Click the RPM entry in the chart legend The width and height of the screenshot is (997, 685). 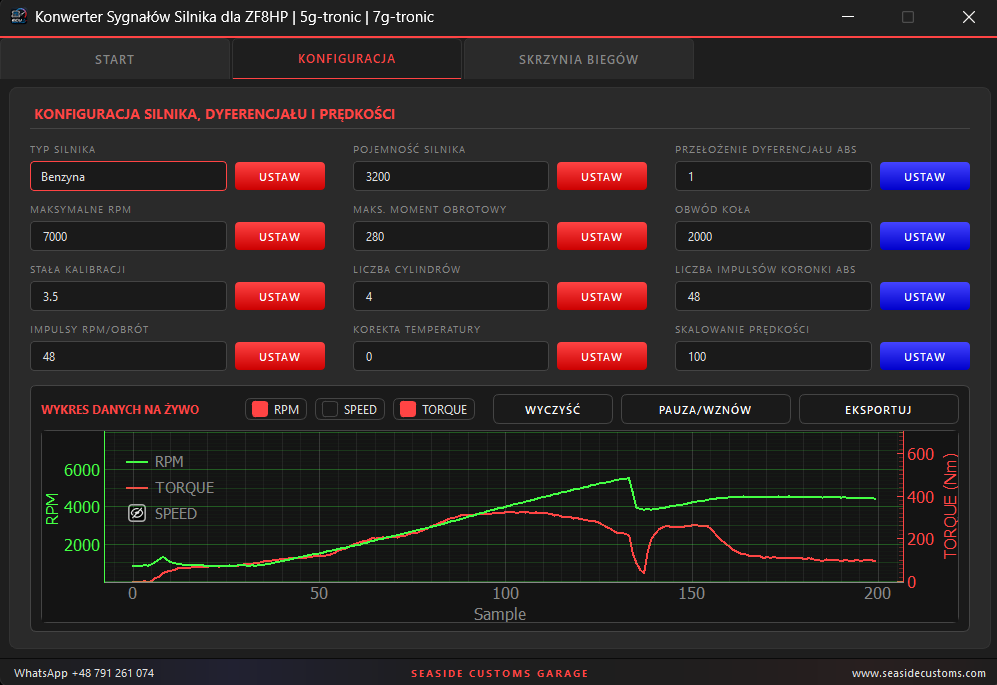[x=155, y=461]
